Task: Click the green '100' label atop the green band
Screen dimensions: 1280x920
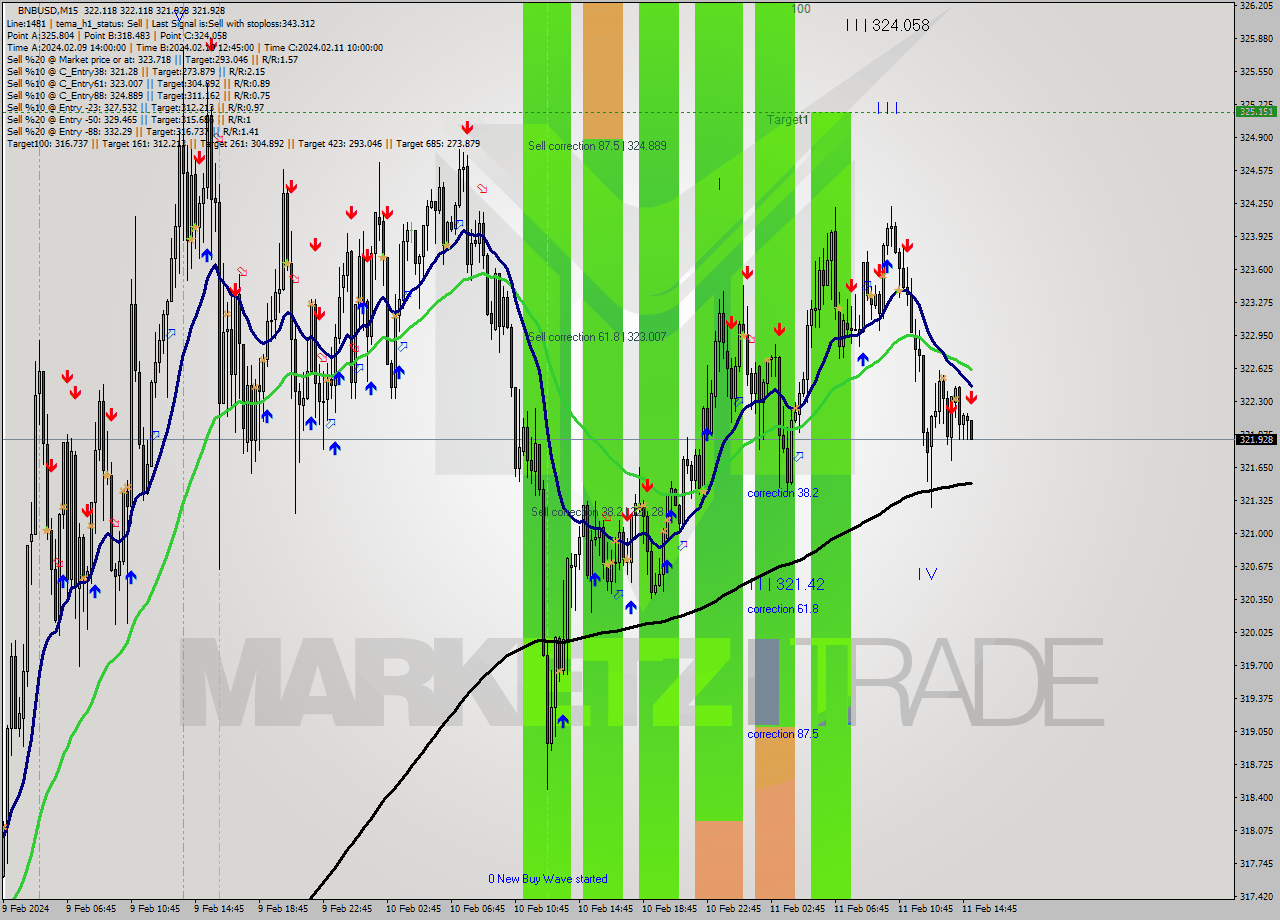Action: tap(801, 9)
